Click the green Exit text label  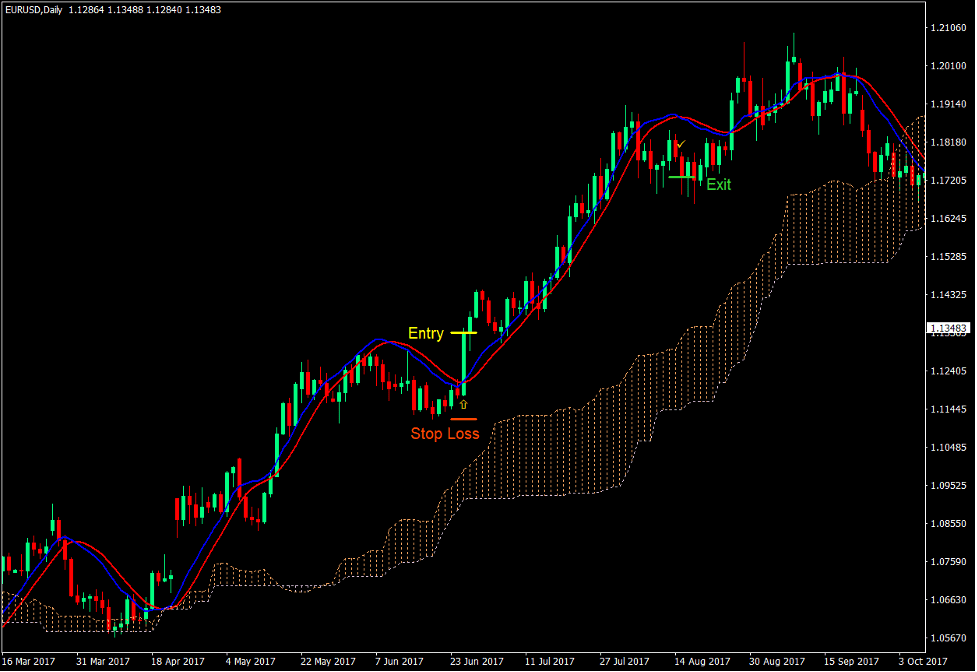coord(719,185)
